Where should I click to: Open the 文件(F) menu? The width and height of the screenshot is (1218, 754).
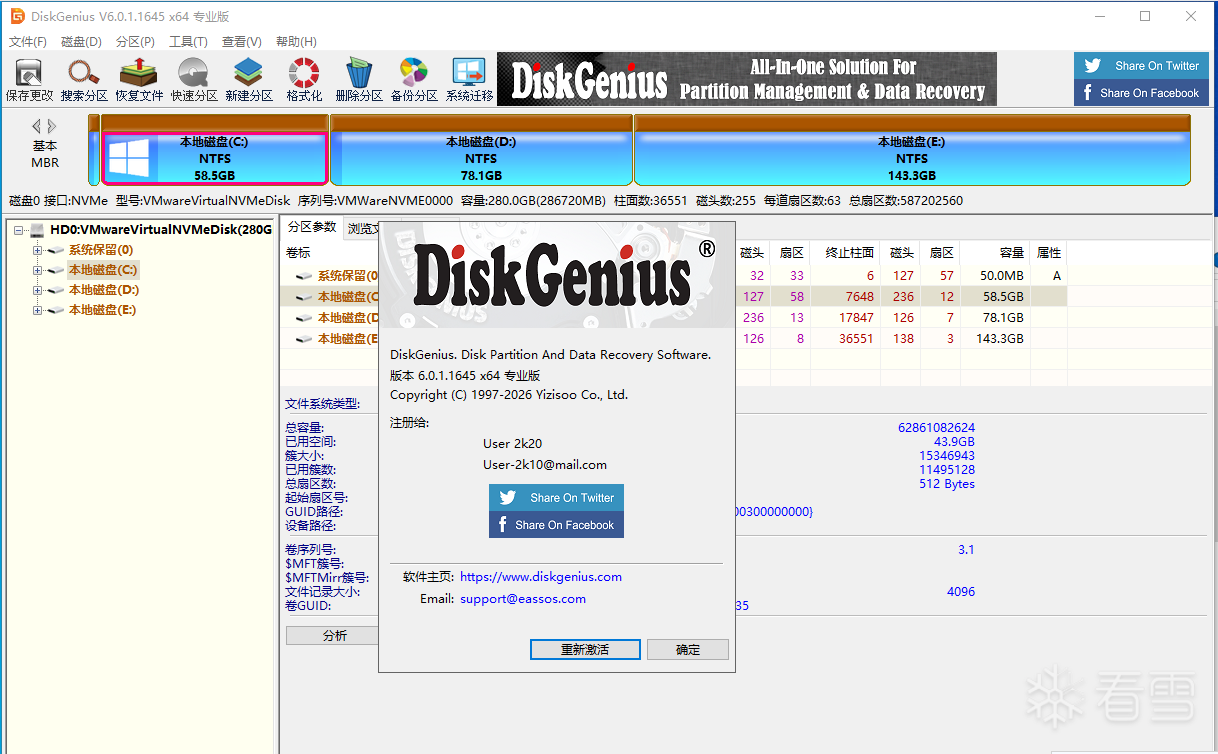click(x=28, y=42)
